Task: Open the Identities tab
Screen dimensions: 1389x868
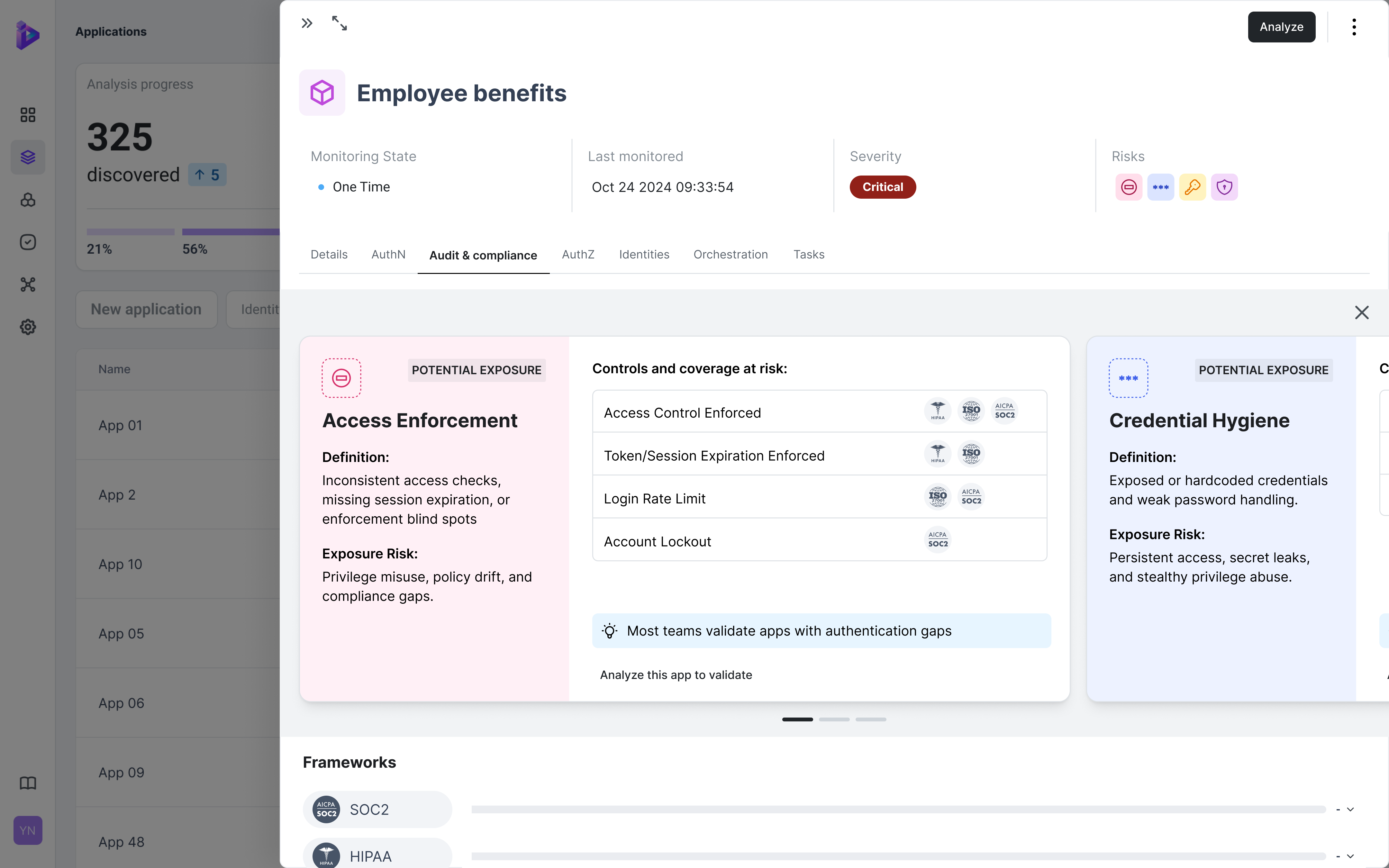Action: 643,254
